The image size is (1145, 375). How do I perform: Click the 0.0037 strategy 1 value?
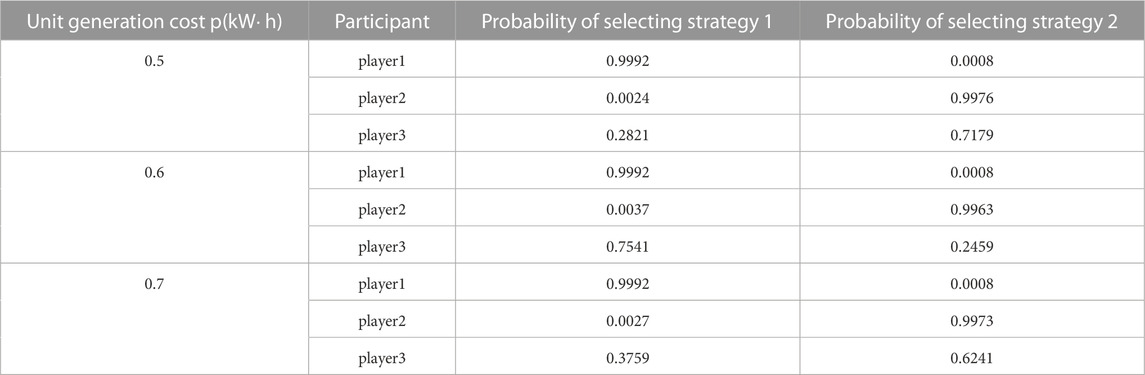627,209
